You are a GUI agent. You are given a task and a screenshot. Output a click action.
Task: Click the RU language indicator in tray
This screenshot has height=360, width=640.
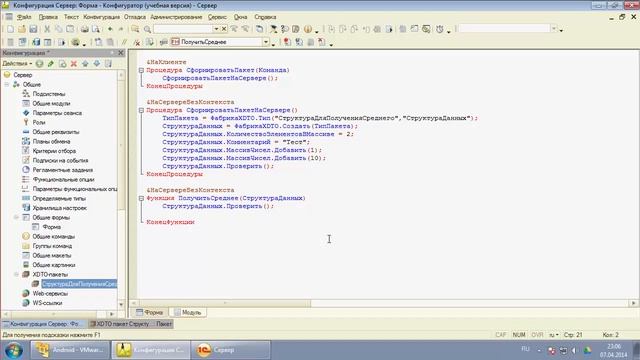(x=525, y=349)
